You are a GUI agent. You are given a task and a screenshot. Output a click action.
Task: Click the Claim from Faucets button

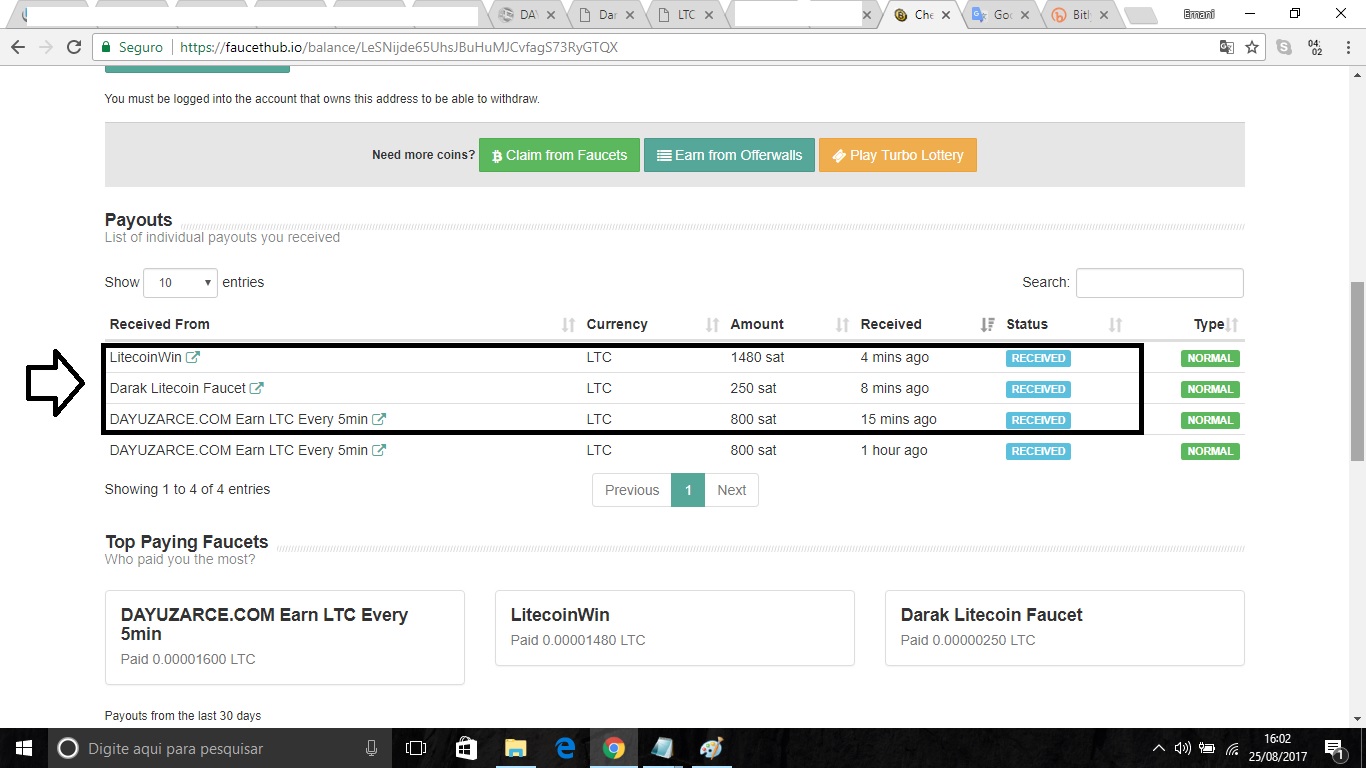point(559,155)
